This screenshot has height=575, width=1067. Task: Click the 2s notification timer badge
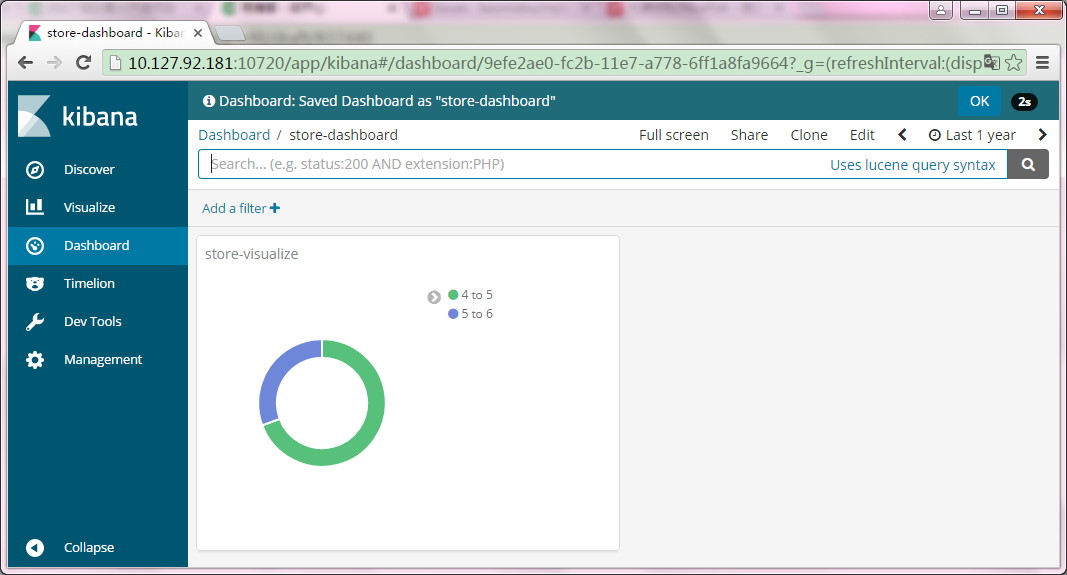click(x=1024, y=101)
